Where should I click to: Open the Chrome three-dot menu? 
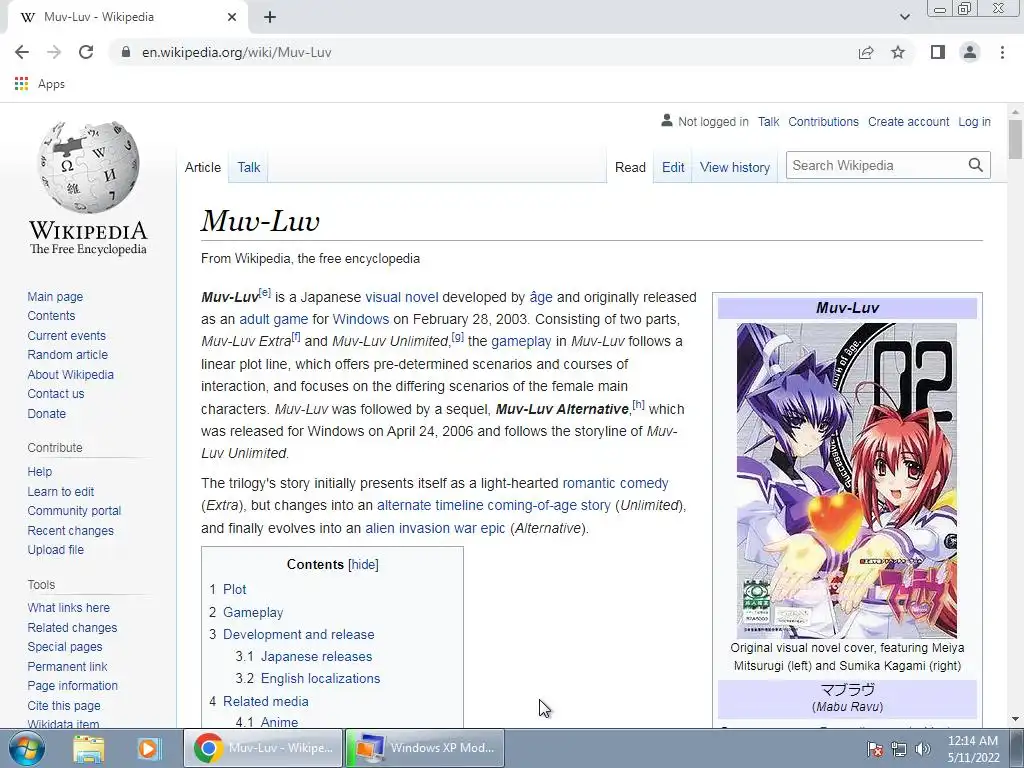pyautogui.click(x=1002, y=52)
